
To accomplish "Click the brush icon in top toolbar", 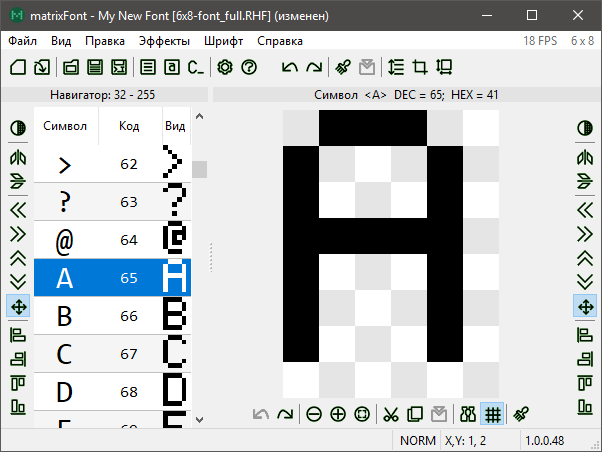I will pos(343,67).
